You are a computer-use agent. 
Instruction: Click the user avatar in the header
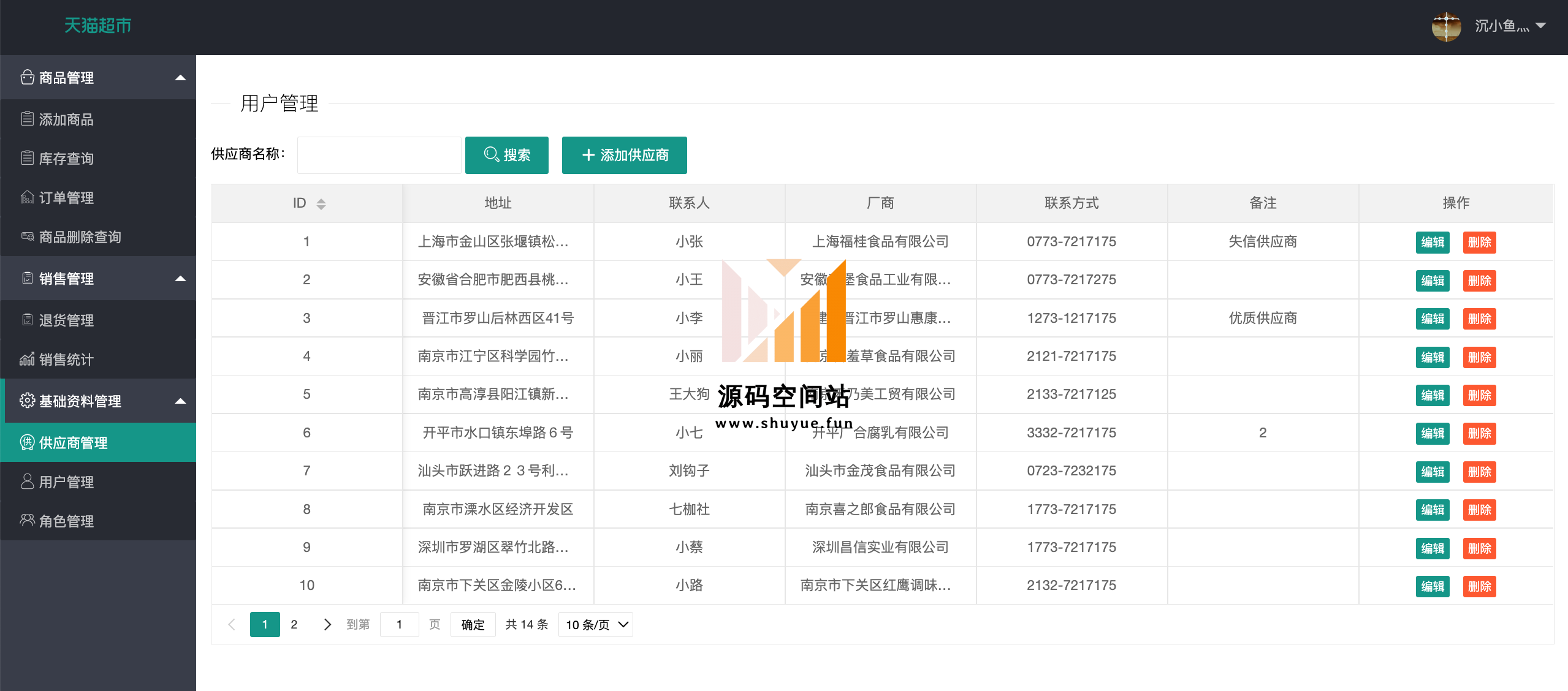1447,26
